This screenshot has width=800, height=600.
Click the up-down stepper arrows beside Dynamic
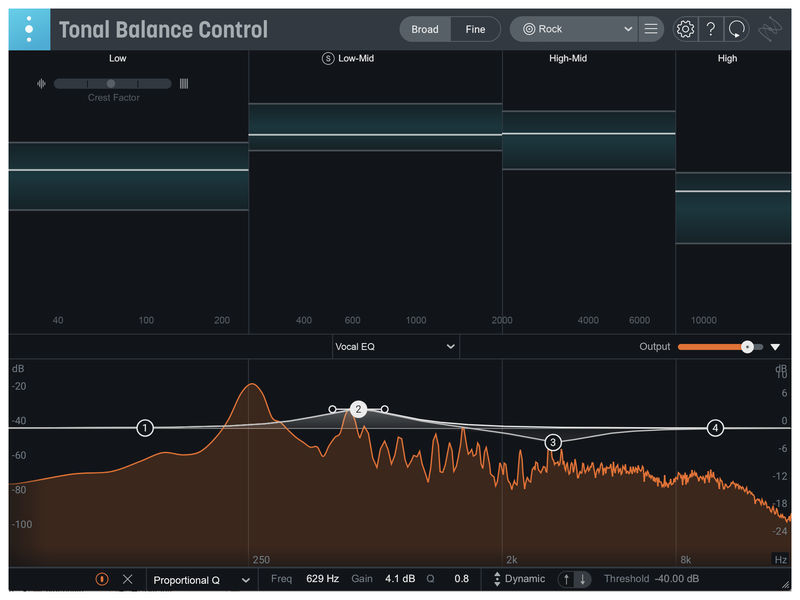(x=497, y=579)
